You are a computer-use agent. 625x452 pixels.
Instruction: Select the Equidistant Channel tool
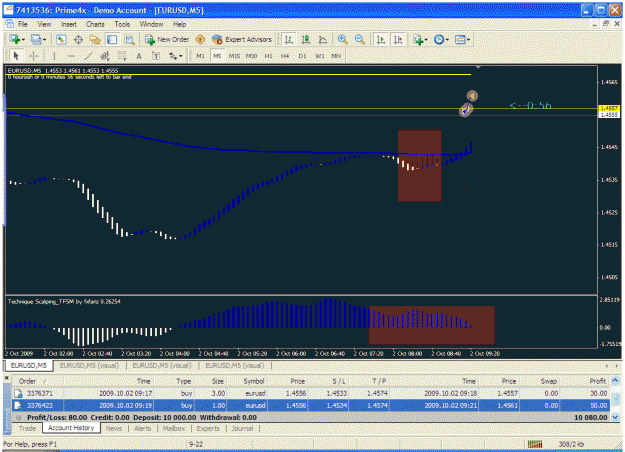pos(105,56)
